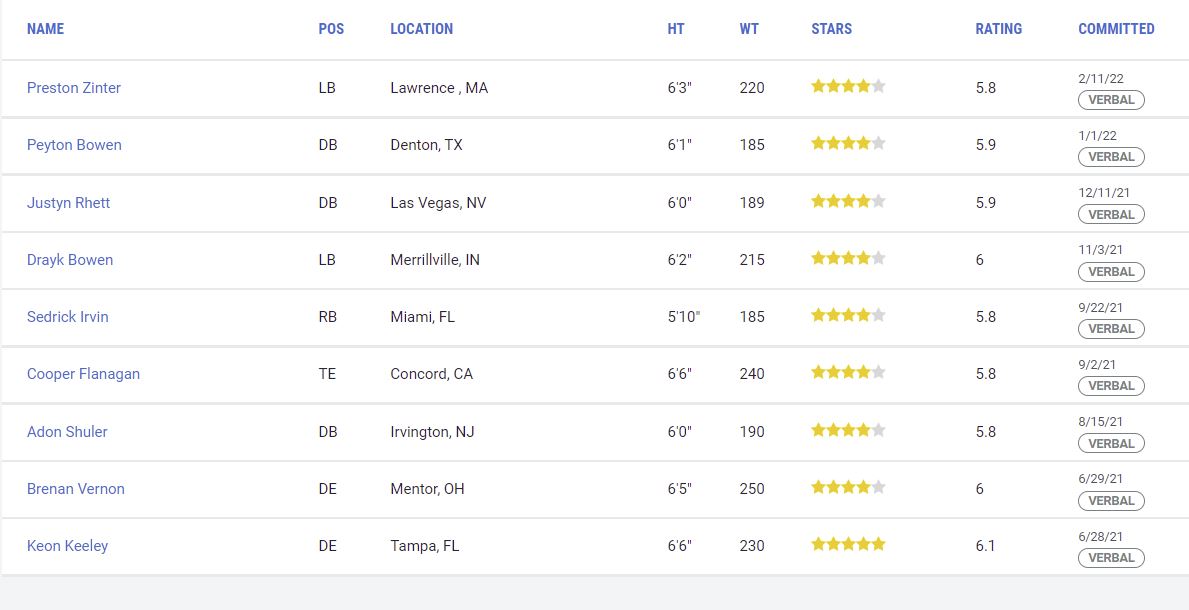The width and height of the screenshot is (1189, 610).
Task: Sort by the STARS column header
Action: pyautogui.click(x=832, y=29)
